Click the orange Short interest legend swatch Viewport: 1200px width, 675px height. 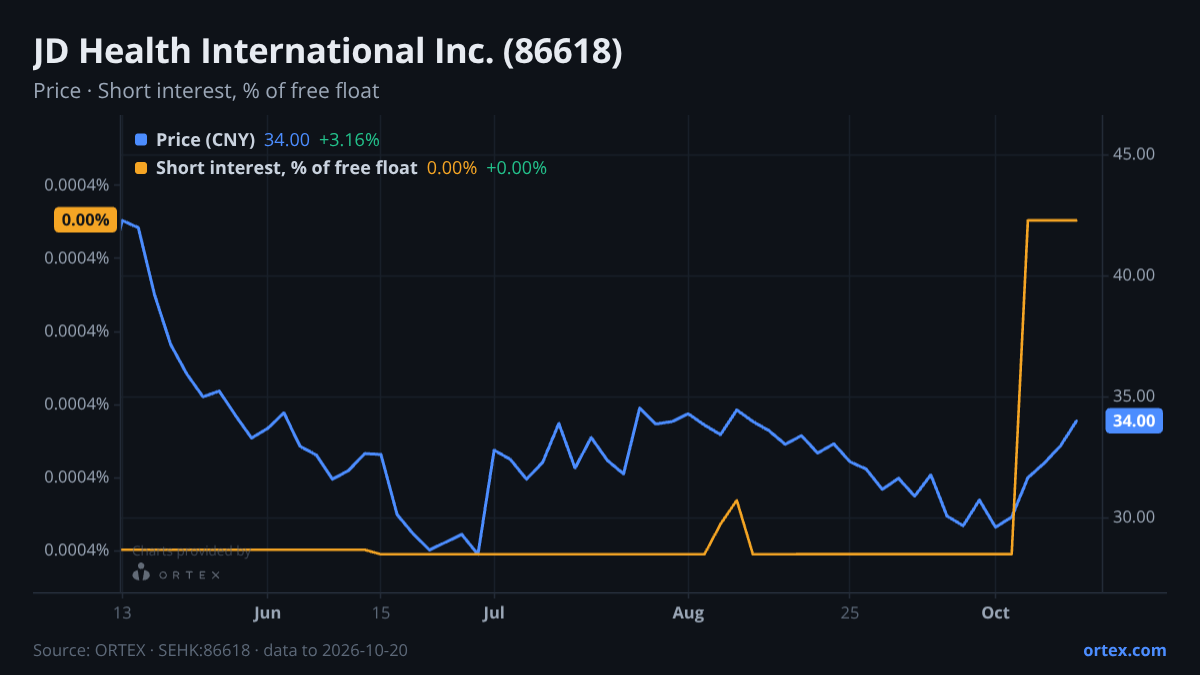click(140, 168)
